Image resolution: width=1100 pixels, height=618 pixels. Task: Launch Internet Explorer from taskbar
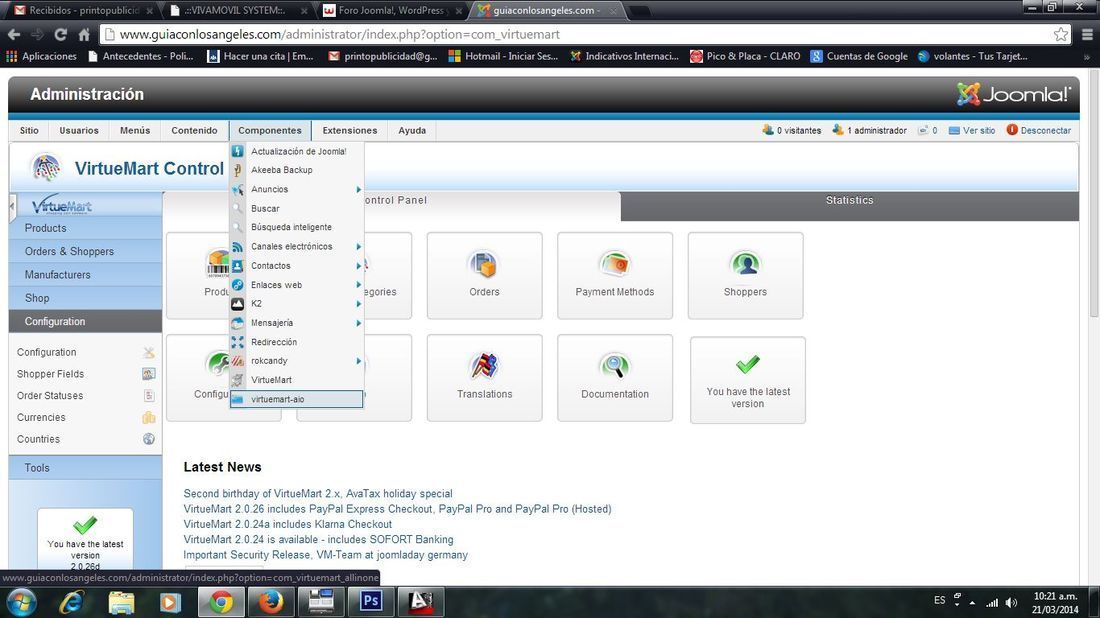pos(72,602)
